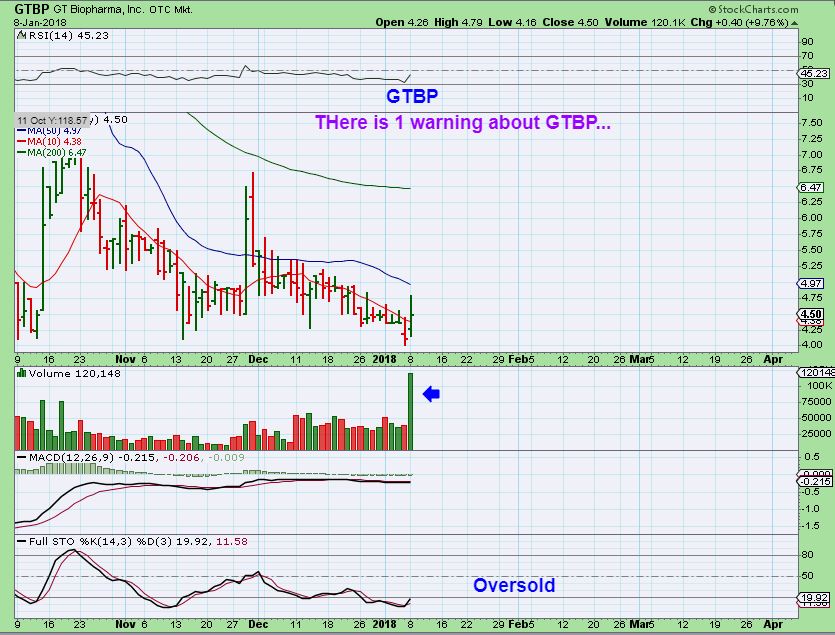Image resolution: width=835 pixels, height=635 pixels.
Task: Click the Volume 120.1K header value
Action: [645, 22]
